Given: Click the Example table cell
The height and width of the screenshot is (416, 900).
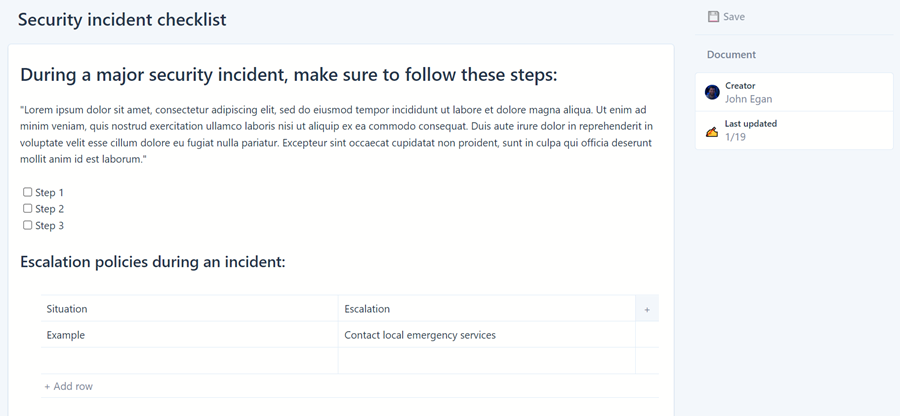Looking at the screenshot, I should (x=189, y=335).
